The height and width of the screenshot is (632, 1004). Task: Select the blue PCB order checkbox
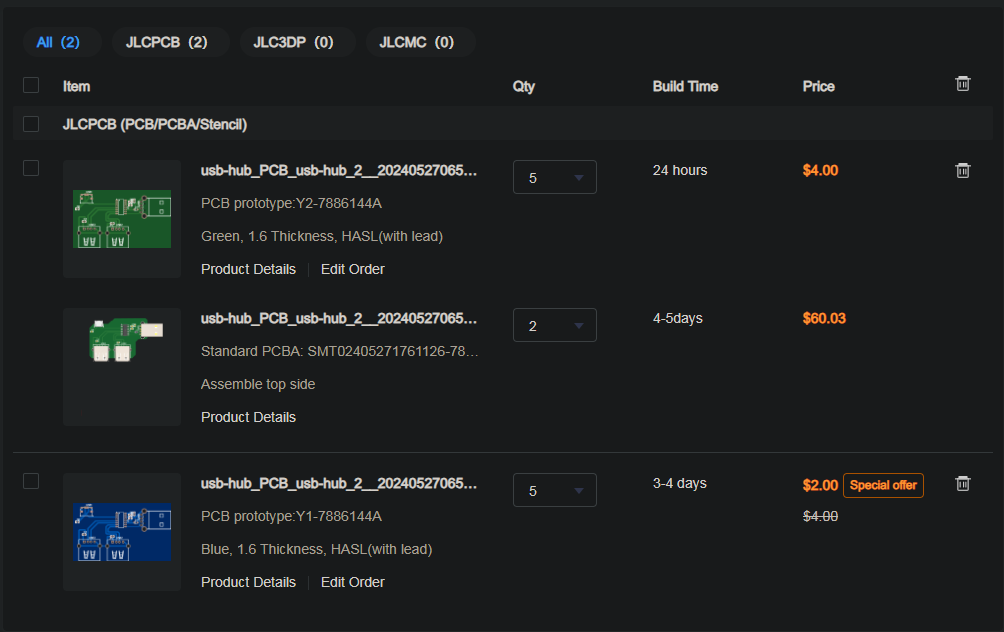coord(31,481)
